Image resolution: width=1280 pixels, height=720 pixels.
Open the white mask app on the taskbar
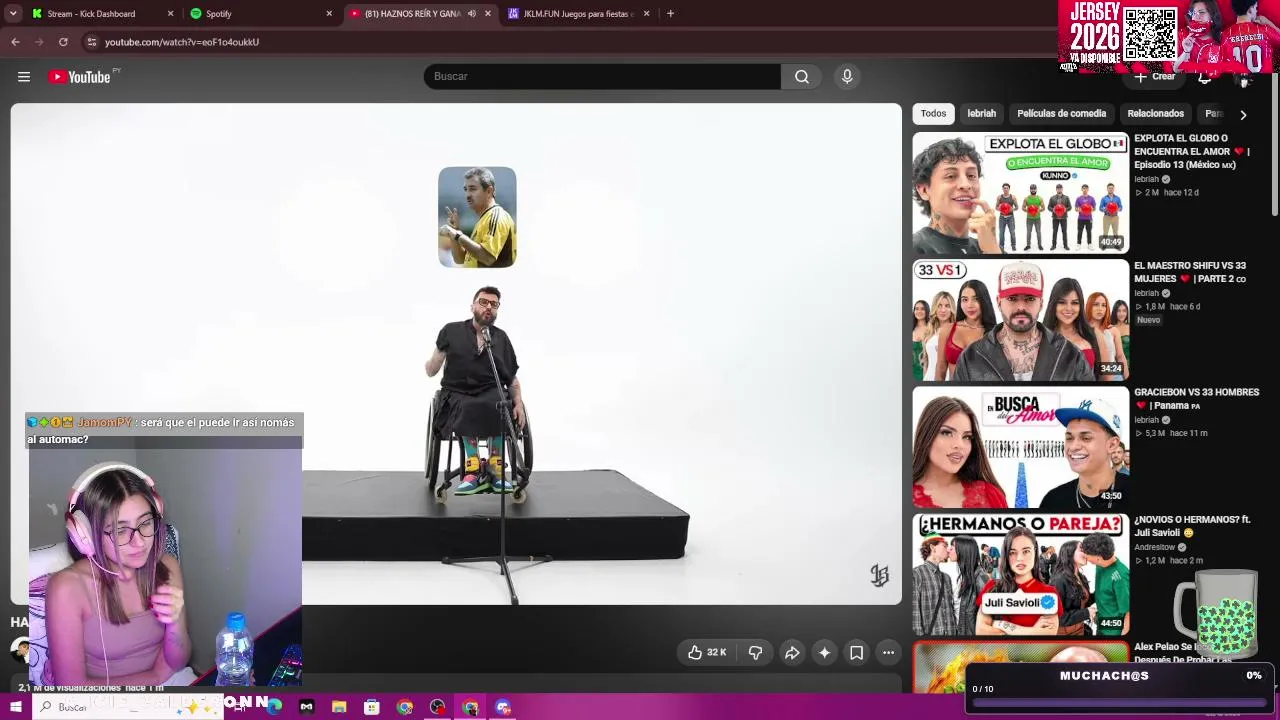coord(306,707)
